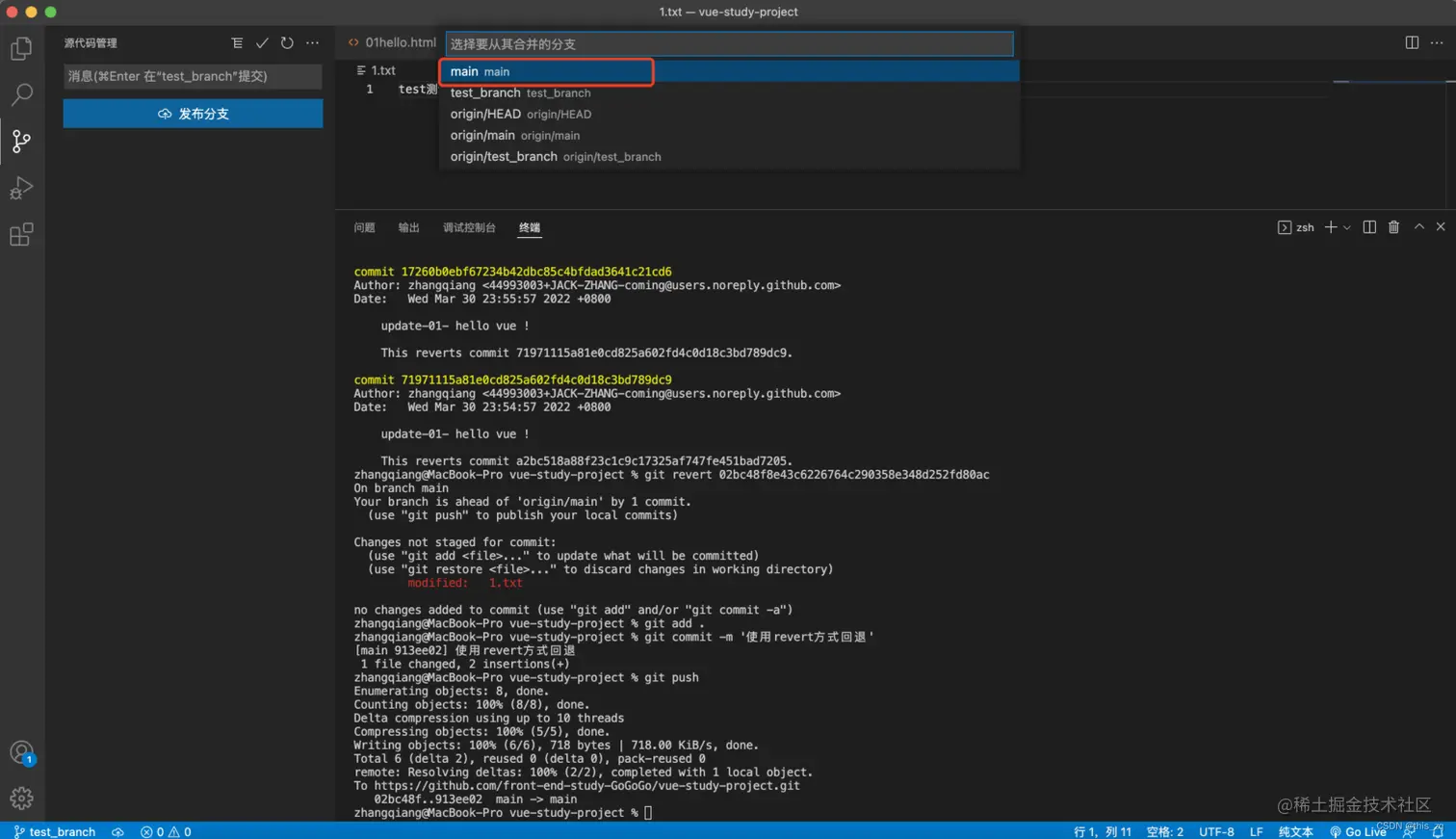Switch to the 终端 panel tab
This screenshot has height=839, width=1456.
[x=530, y=227]
